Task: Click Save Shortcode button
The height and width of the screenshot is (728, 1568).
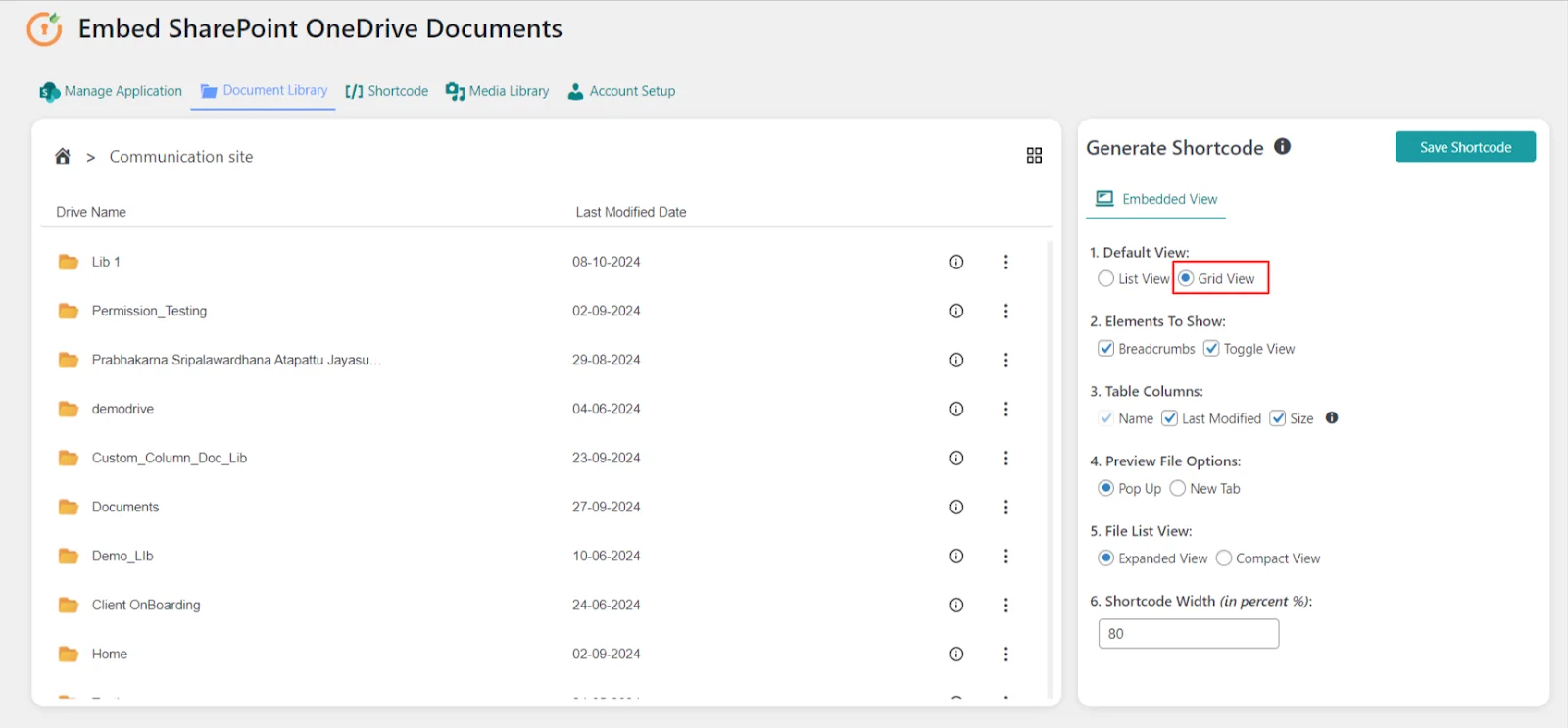Action: [1465, 147]
